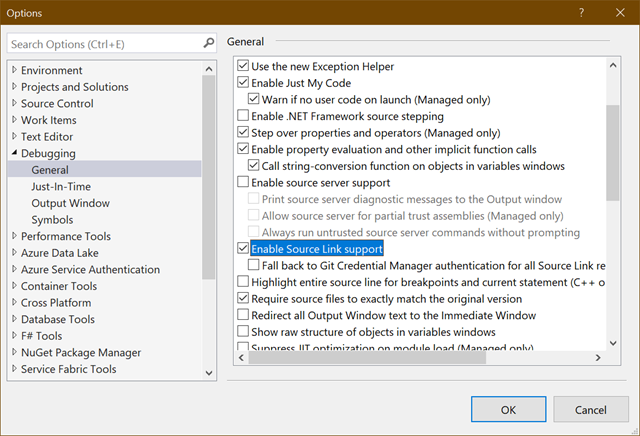
Task: Toggle Enable Just My Code checkbox
Action: point(243,82)
